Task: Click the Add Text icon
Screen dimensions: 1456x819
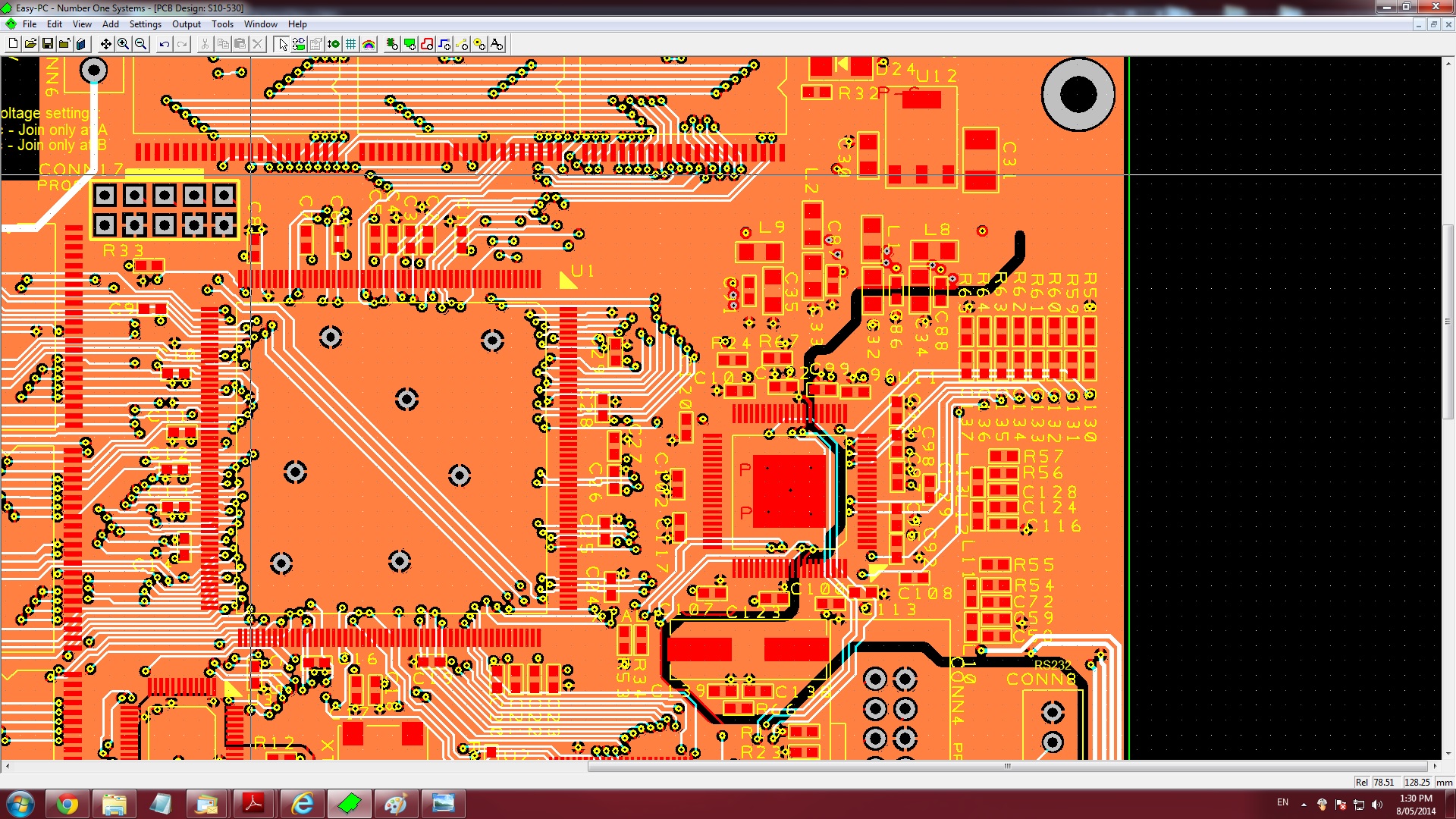Action: pyautogui.click(x=497, y=44)
